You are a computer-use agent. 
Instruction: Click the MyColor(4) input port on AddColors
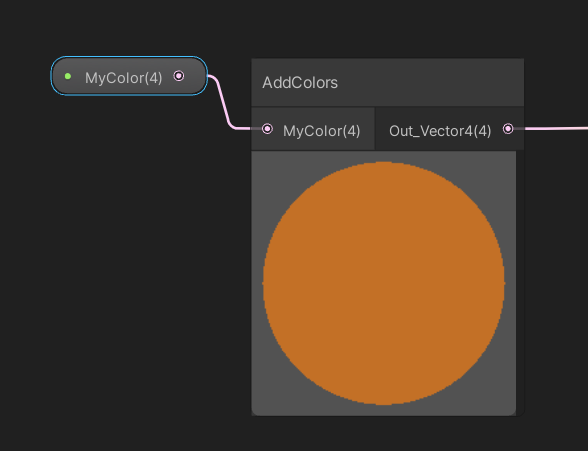(x=267, y=129)
